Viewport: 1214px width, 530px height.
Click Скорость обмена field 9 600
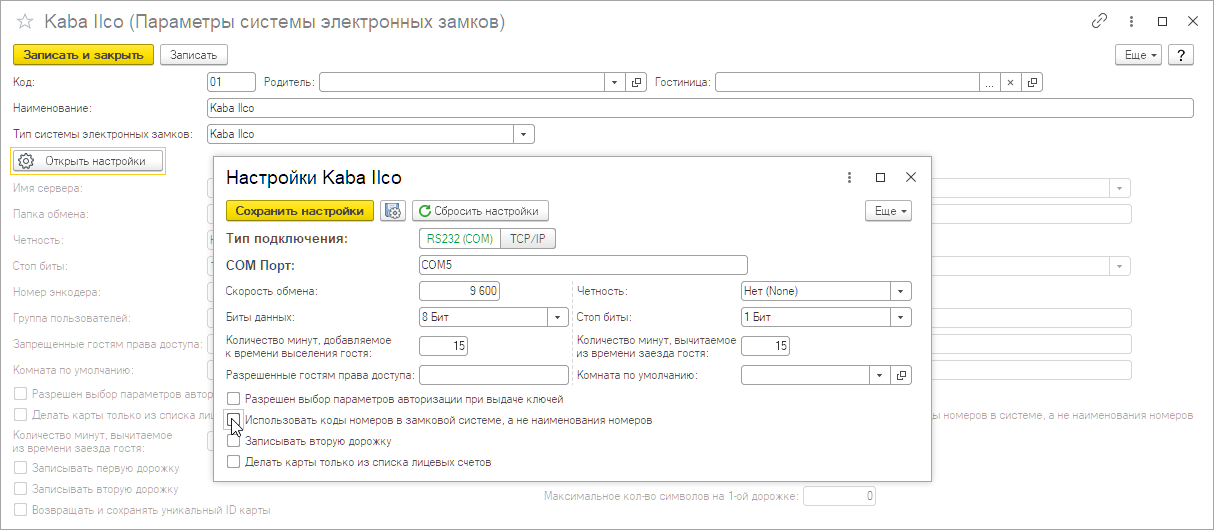click(x=459, y=291)
